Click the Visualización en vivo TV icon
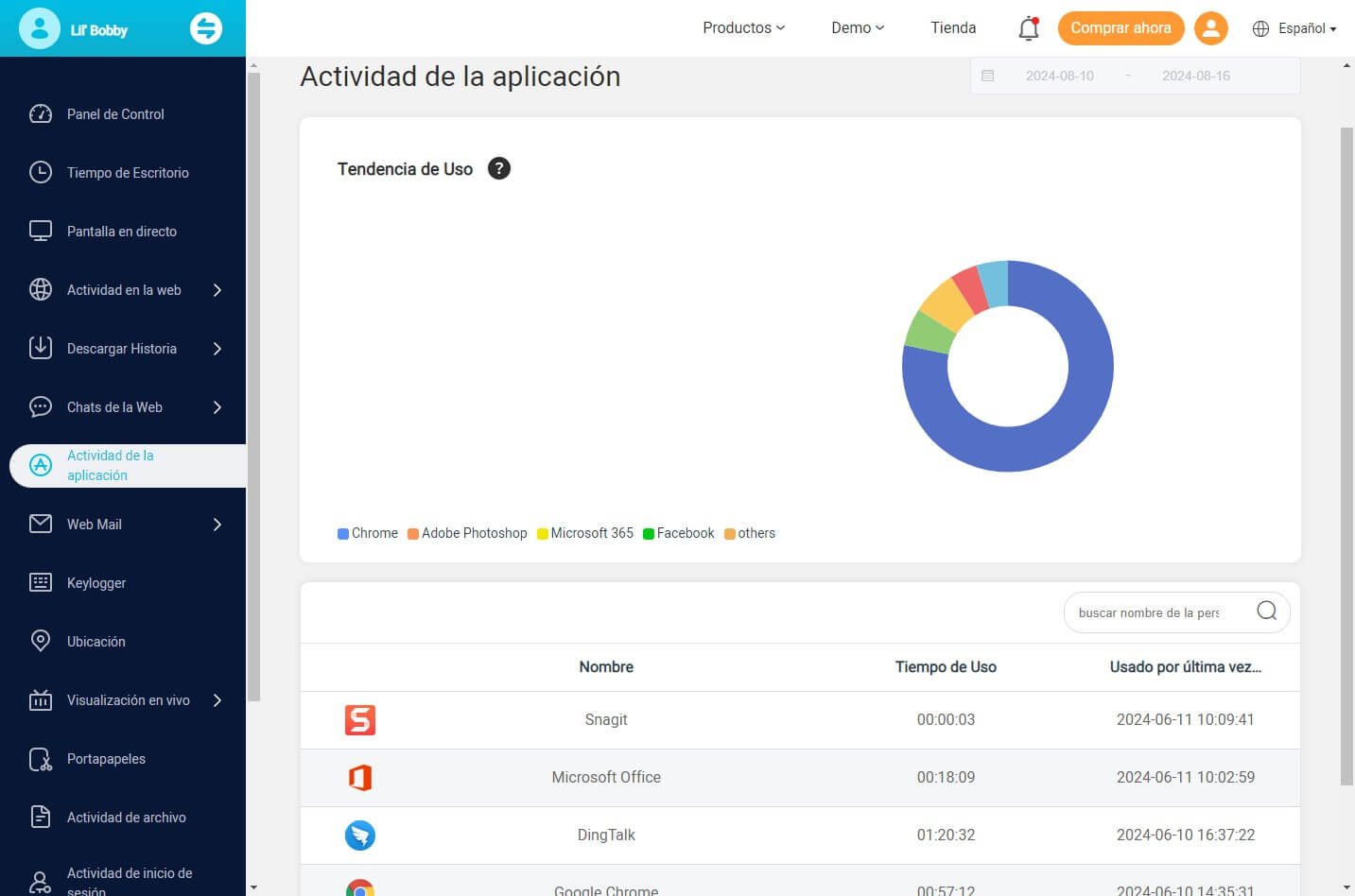The width and height of the screenshot is (1355, 896). tap(41, 700)
